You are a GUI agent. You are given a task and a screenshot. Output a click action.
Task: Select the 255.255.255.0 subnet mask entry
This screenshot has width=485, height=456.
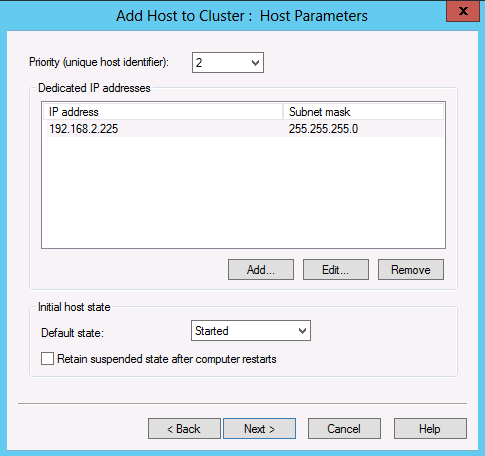[x=323, y=129]
